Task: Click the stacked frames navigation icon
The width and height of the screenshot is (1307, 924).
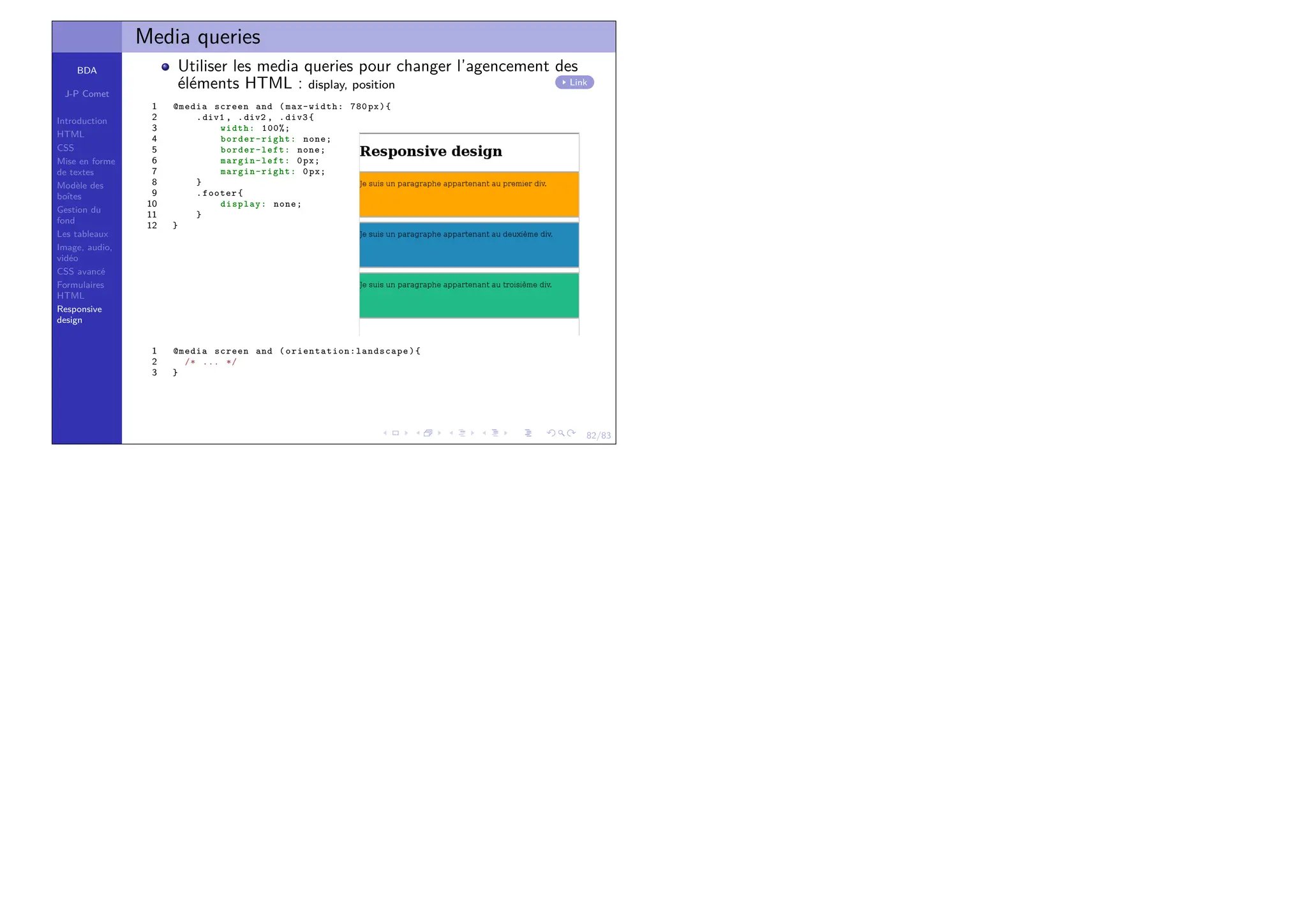Action: (428, 433)
